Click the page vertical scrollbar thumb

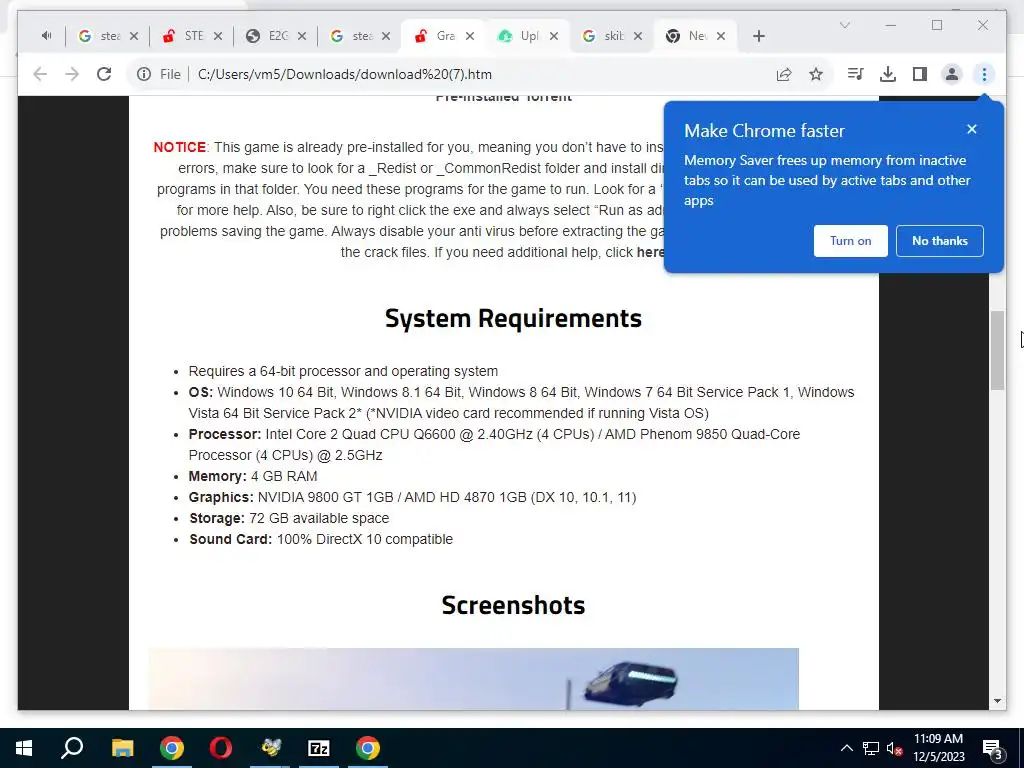point(997,351)
